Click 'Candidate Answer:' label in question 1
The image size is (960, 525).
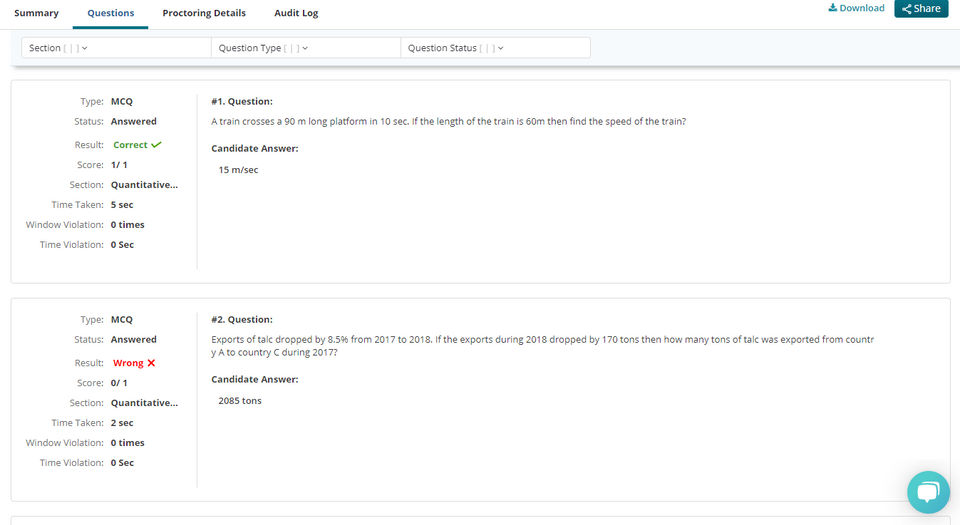[255, 148]
